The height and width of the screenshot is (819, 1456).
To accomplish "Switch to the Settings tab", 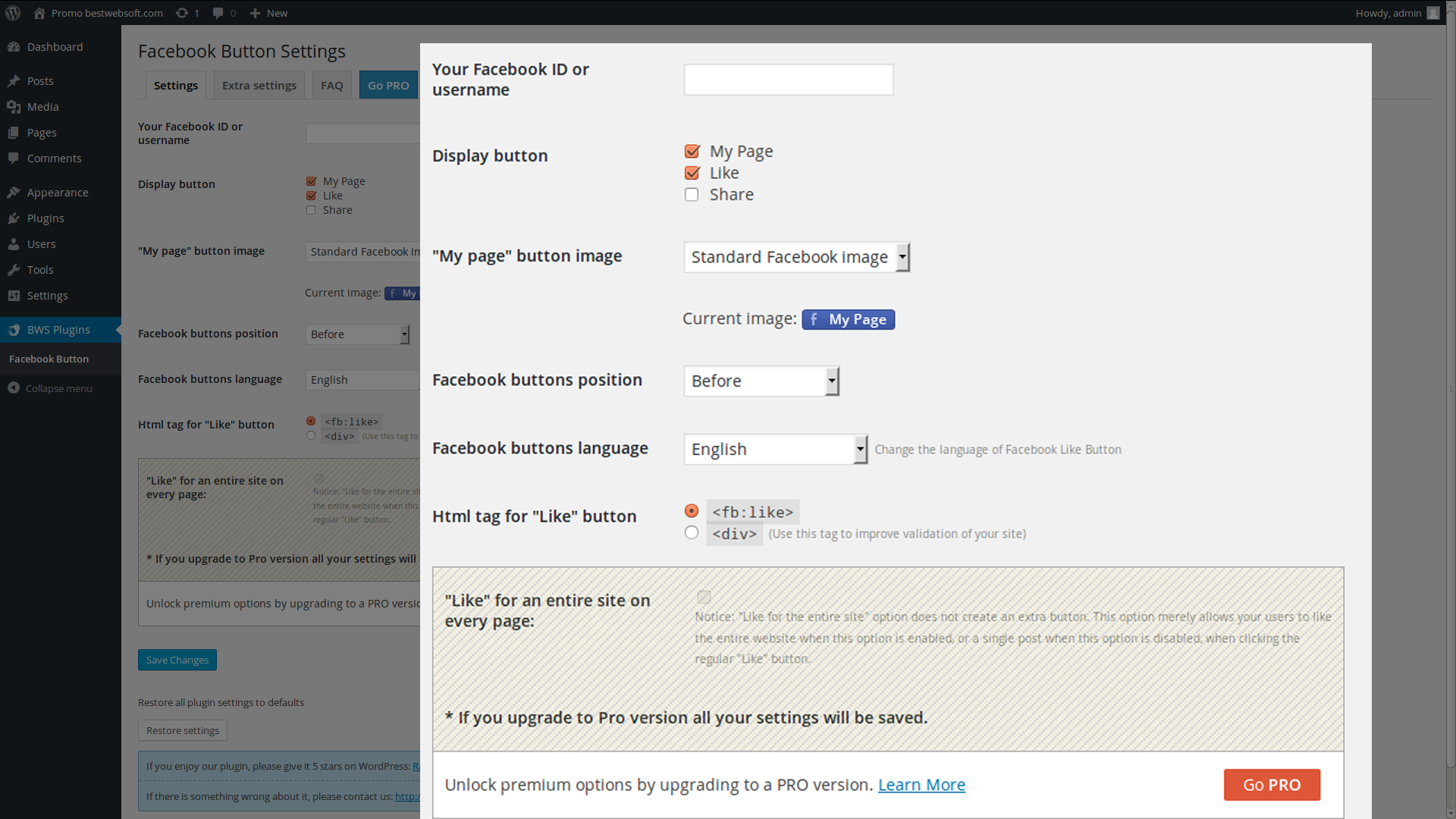I will point(176,85).
